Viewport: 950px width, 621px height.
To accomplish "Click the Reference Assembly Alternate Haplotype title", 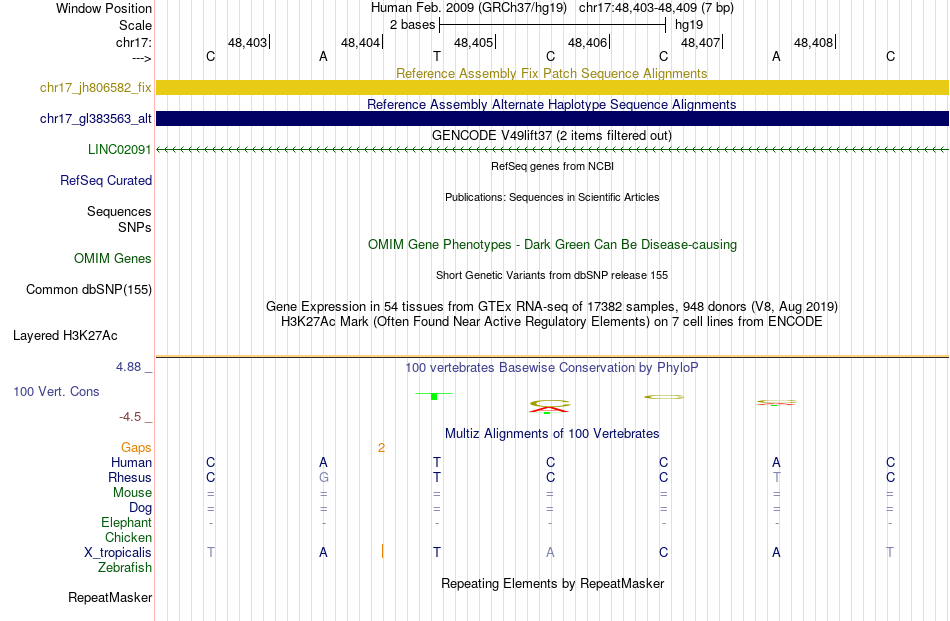I will coord(552,104).
